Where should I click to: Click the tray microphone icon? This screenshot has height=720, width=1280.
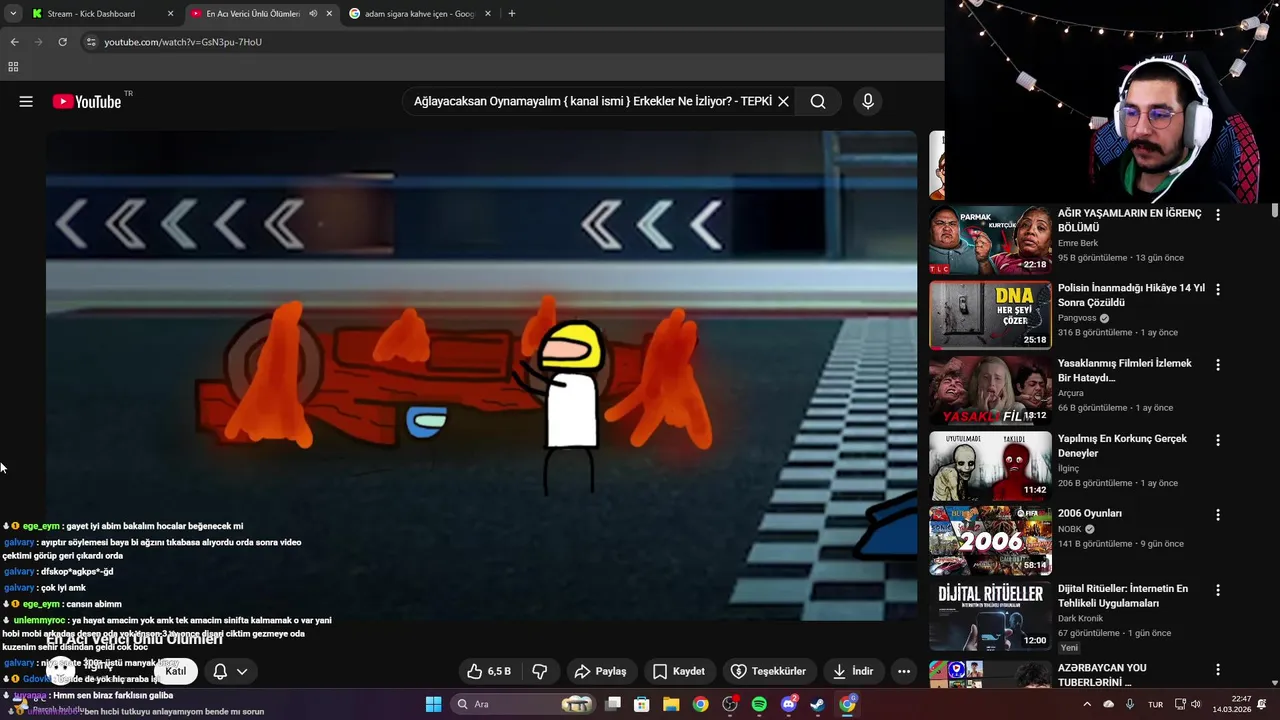[x=1130, y=704]
